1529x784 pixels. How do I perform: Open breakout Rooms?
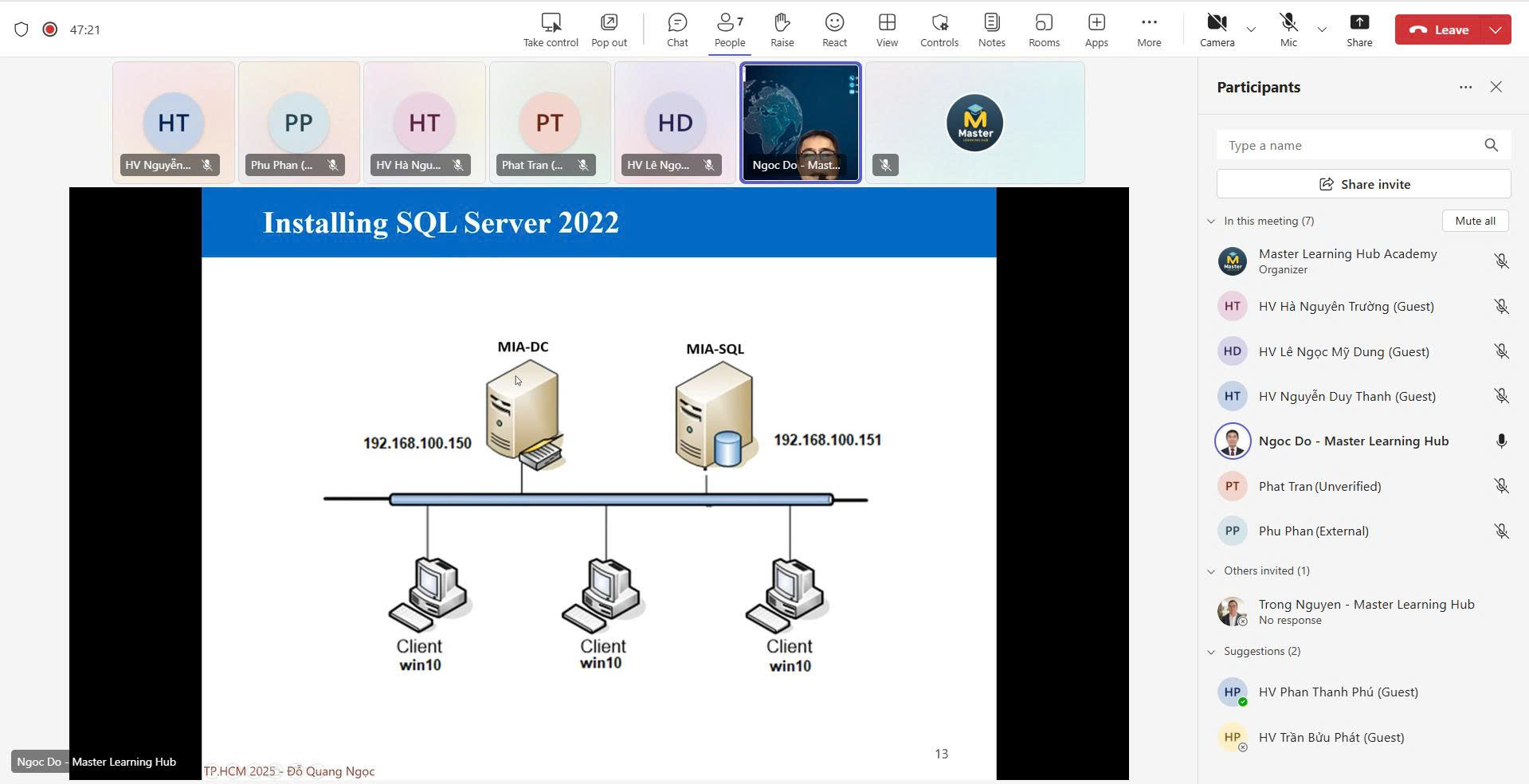pyautogui.click(x=1044, y=30)
